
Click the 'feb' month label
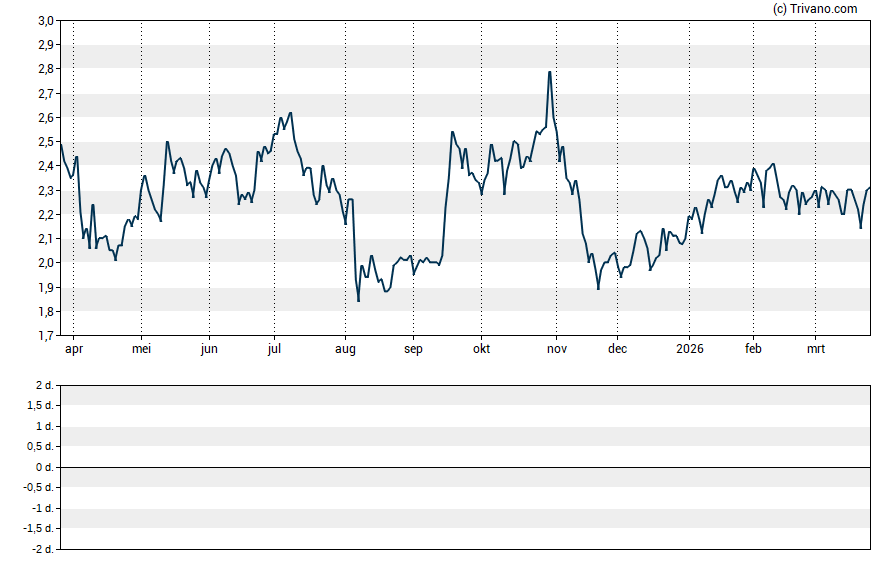753,349
